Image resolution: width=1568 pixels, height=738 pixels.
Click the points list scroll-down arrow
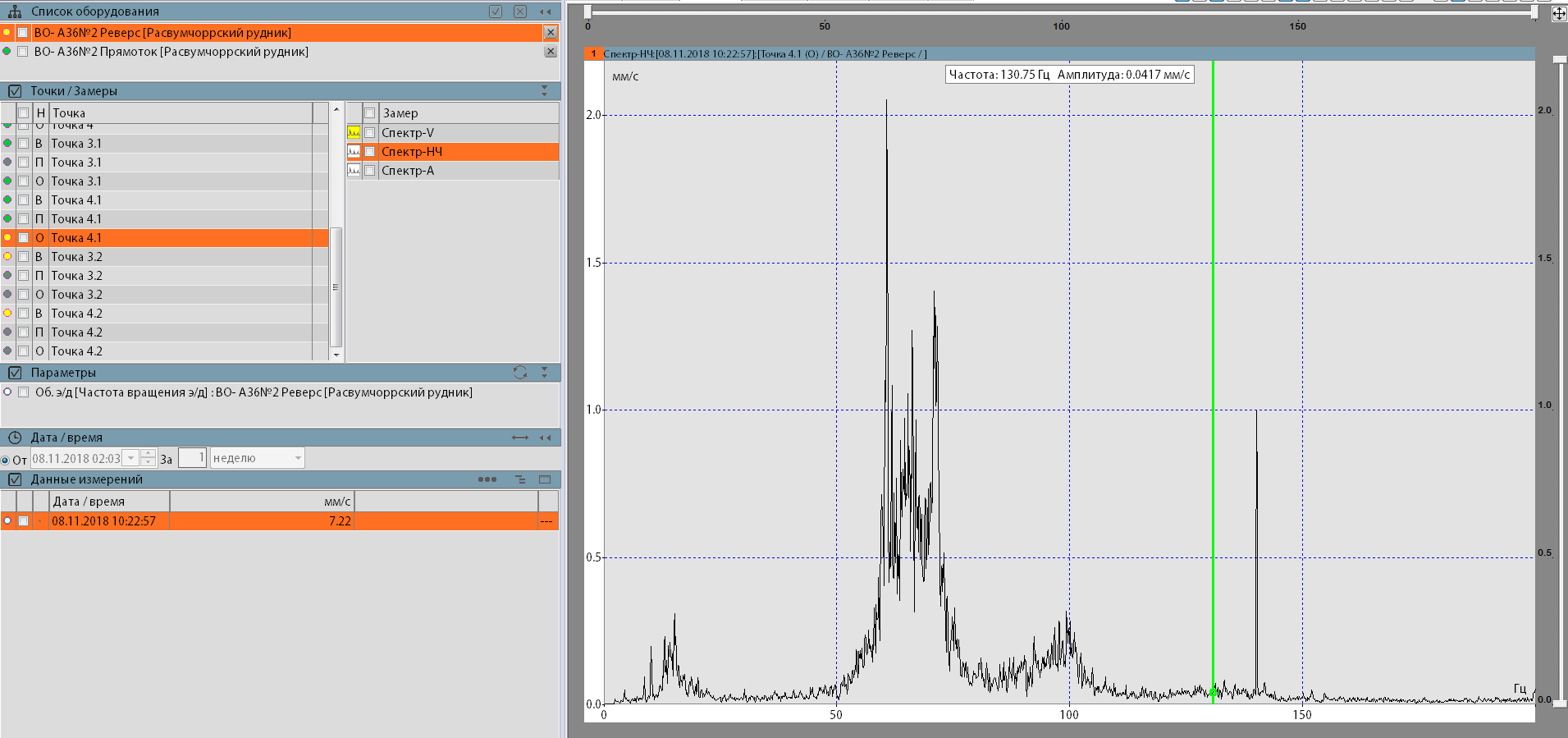(x=336, y=355)
